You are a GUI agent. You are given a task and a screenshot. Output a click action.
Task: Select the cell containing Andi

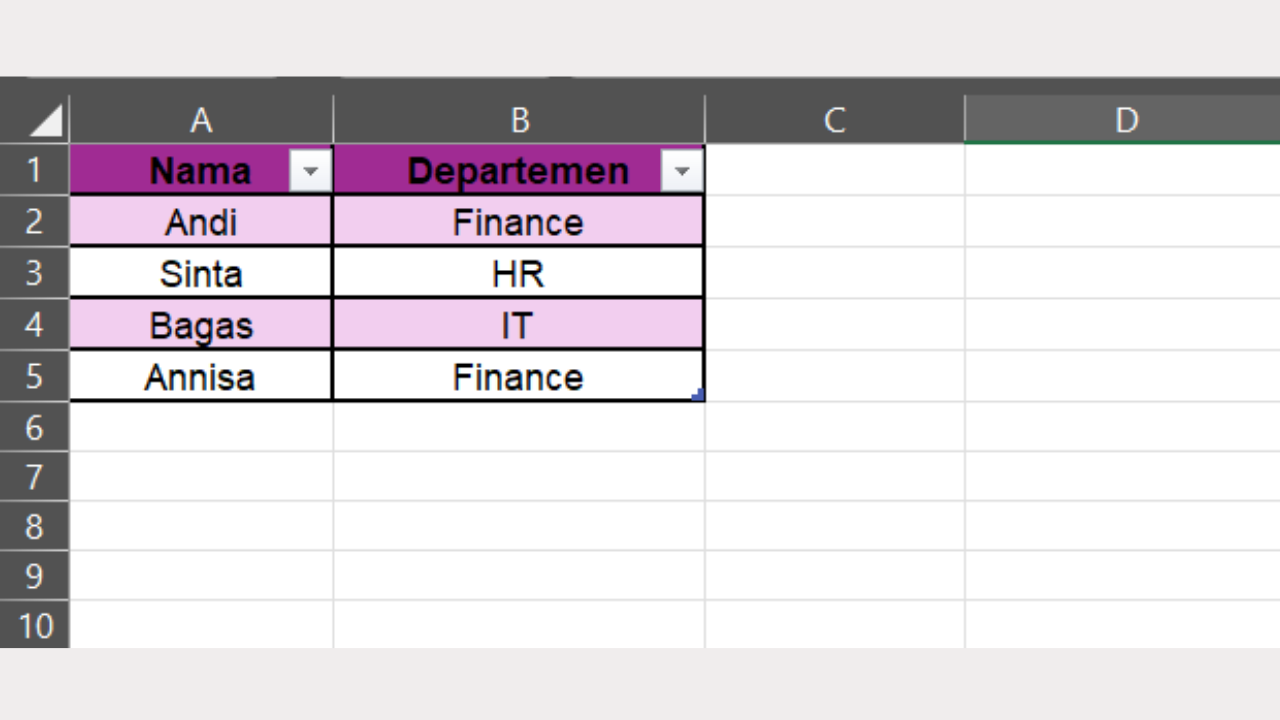tap(200, 222)
